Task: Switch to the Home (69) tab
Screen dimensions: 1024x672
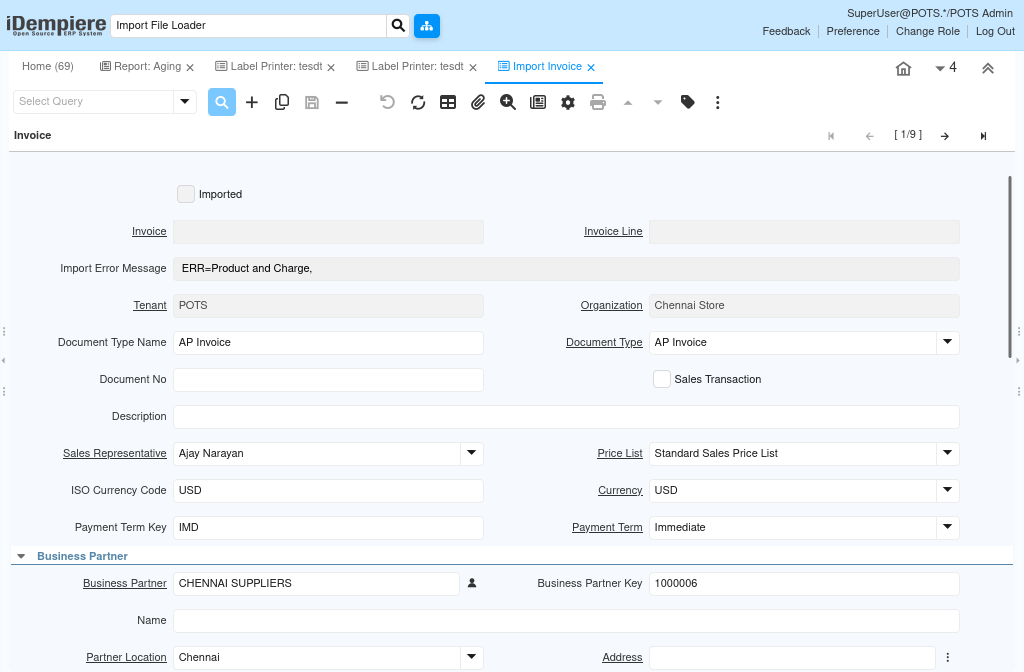Action: tap(48, 67)
